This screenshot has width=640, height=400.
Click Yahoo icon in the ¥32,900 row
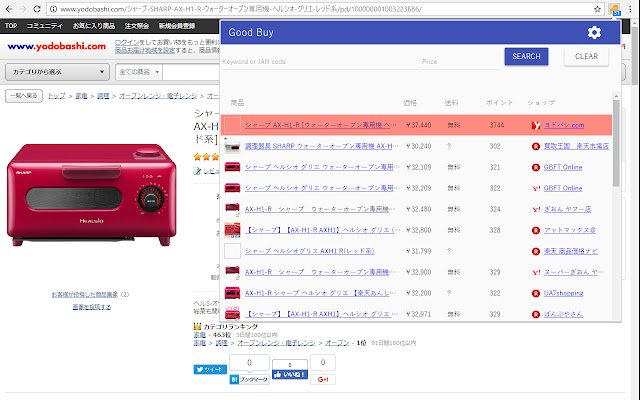(x=536, y=272)
